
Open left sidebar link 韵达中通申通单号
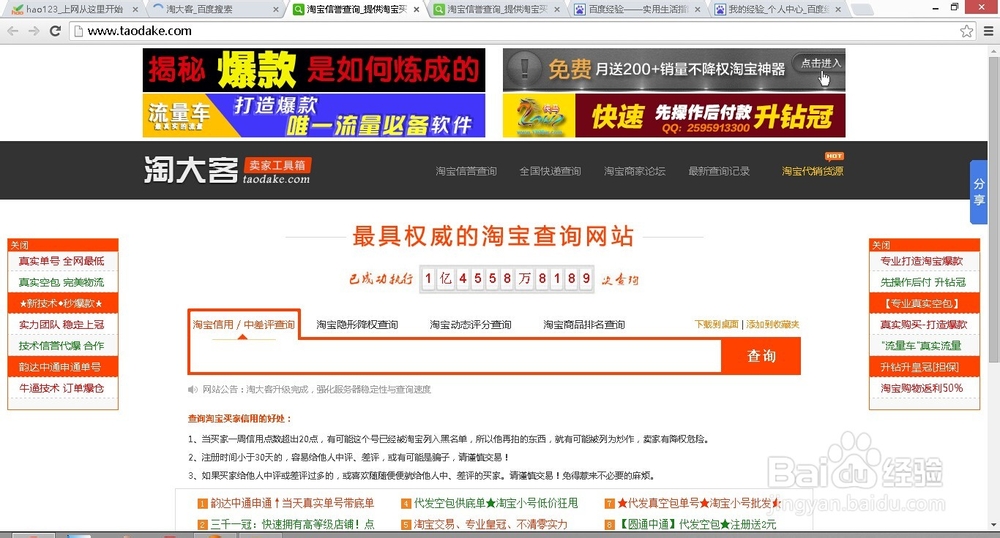[62, 367]
